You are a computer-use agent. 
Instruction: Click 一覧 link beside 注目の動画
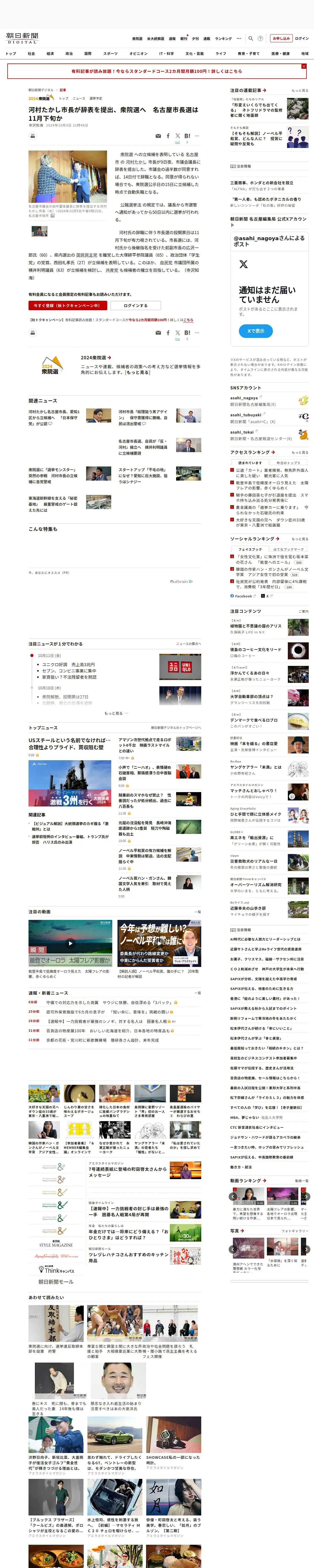tap(198, 912)
